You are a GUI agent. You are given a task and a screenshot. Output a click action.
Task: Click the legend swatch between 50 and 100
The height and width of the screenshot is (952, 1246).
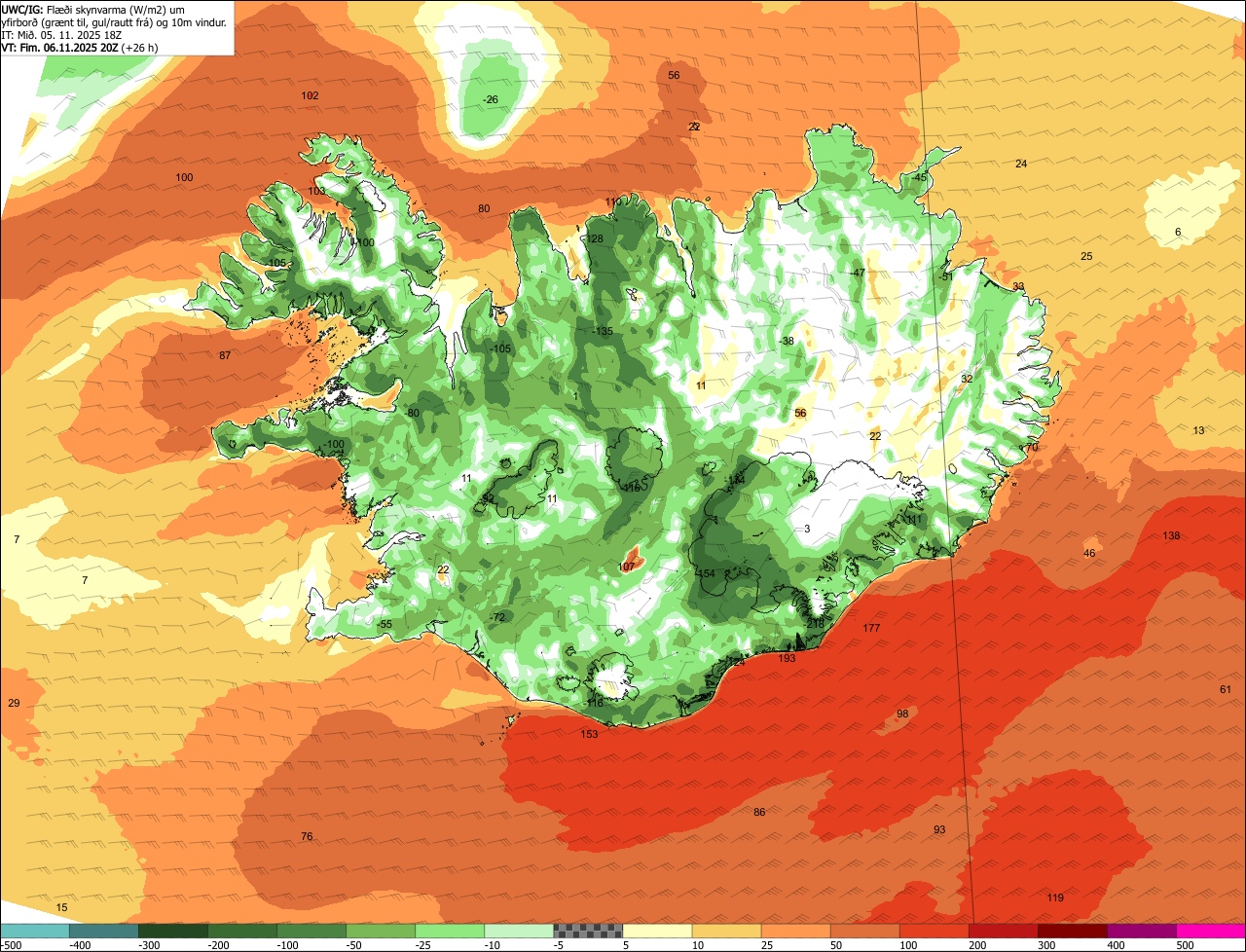point(864,931)
